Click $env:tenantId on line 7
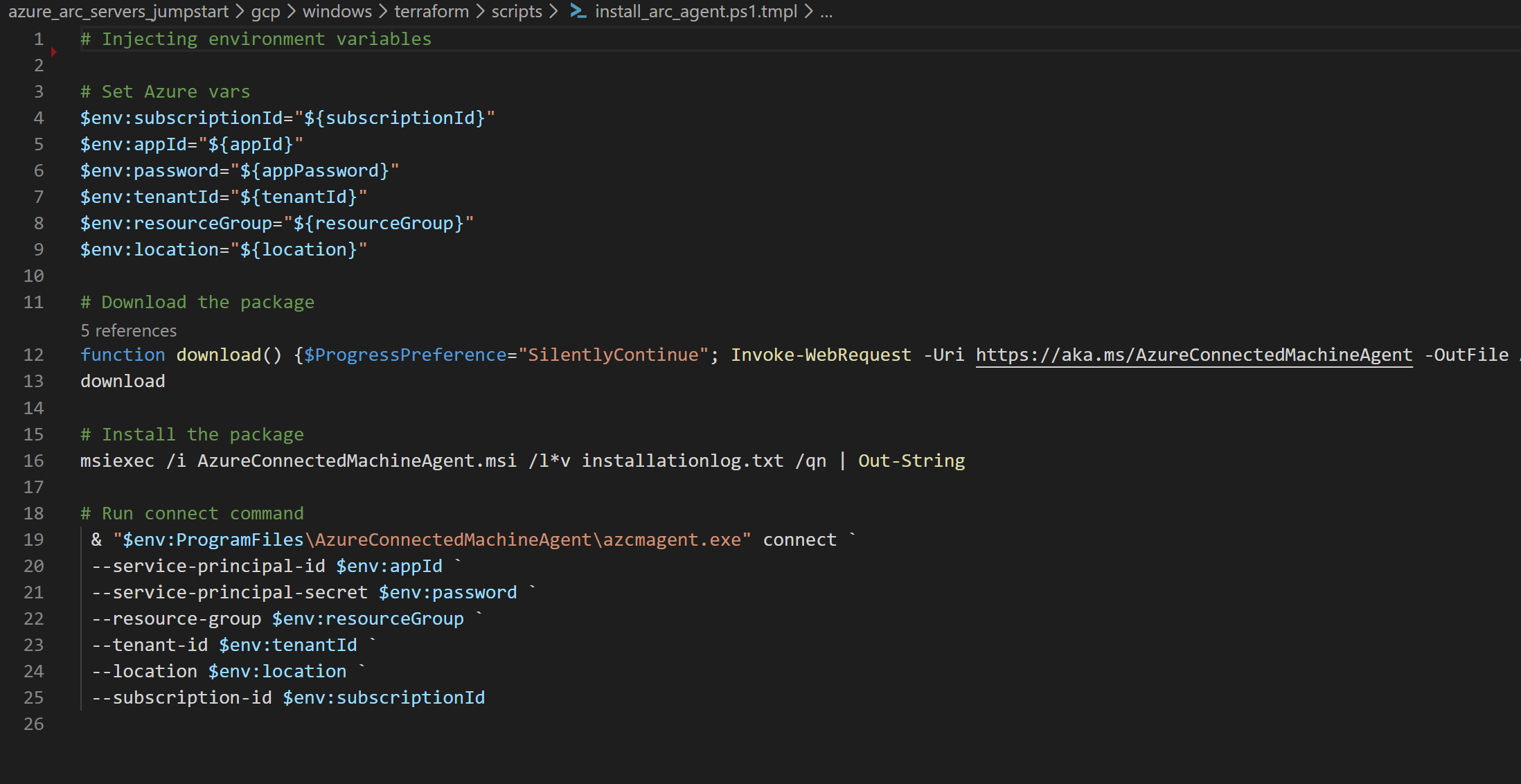This screenshot has height=784, width=1521. [x=150, y=197]
